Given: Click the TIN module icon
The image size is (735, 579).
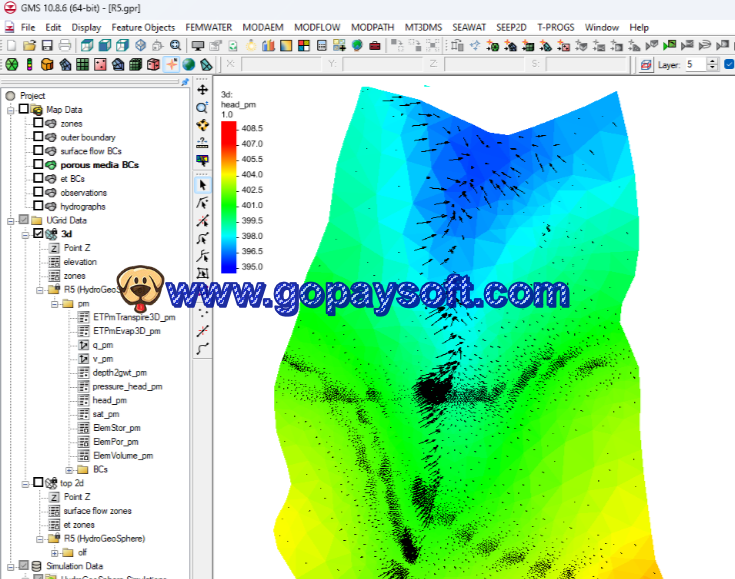Looking at the screenshot, I should coord(12,64).
